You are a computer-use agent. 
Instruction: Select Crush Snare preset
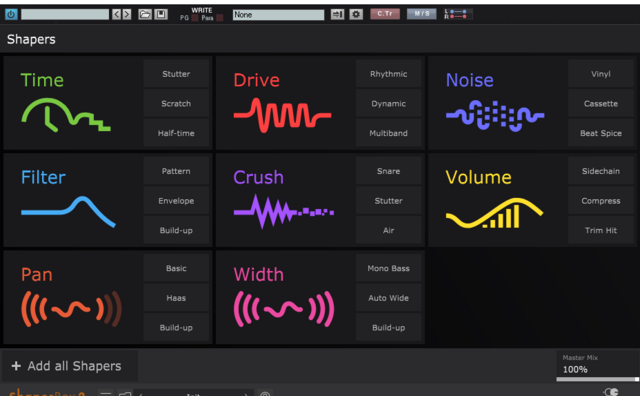pyautogui.click(x=389, y=171)
